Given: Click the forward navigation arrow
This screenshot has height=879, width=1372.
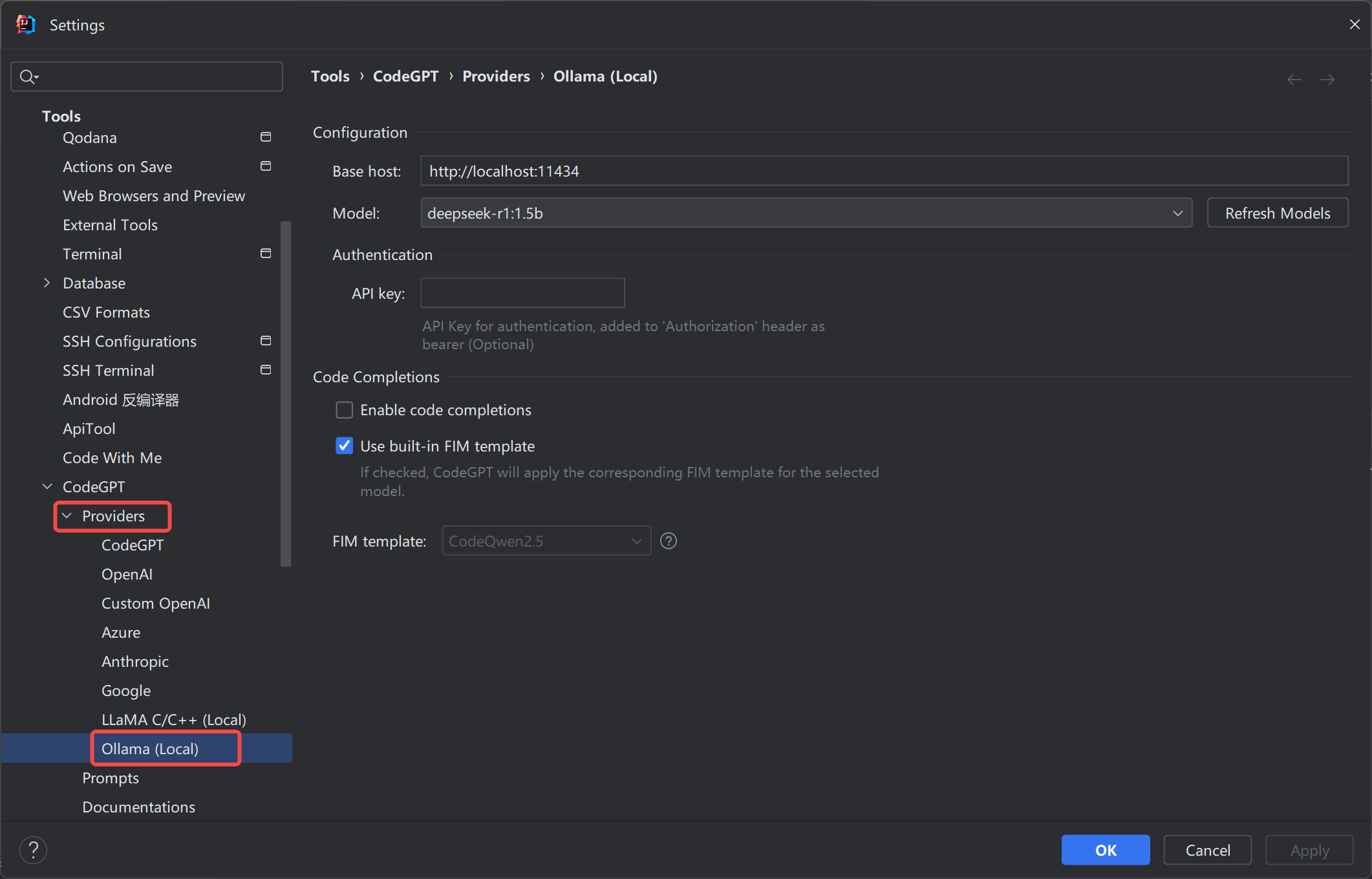Looking at the screenshot, I should click(x=1327, y=79).
